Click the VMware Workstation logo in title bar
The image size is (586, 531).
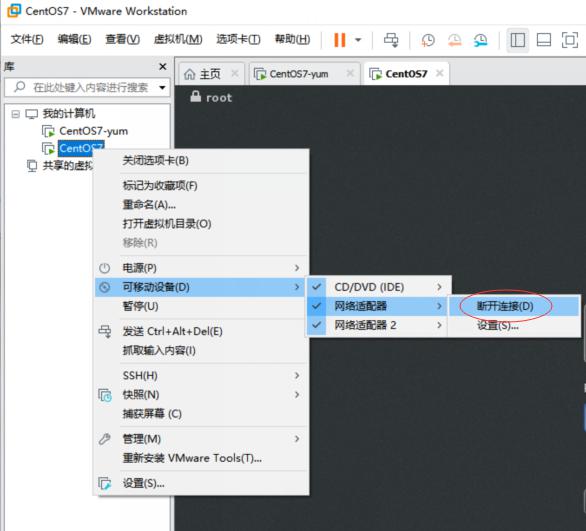pyautogui.click(x=14, y=11)
